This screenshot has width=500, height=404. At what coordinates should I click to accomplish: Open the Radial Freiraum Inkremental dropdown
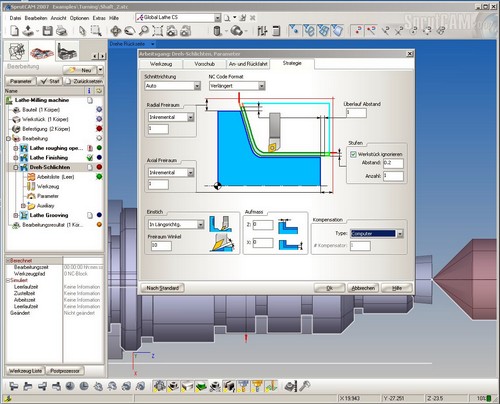point(190,117)
